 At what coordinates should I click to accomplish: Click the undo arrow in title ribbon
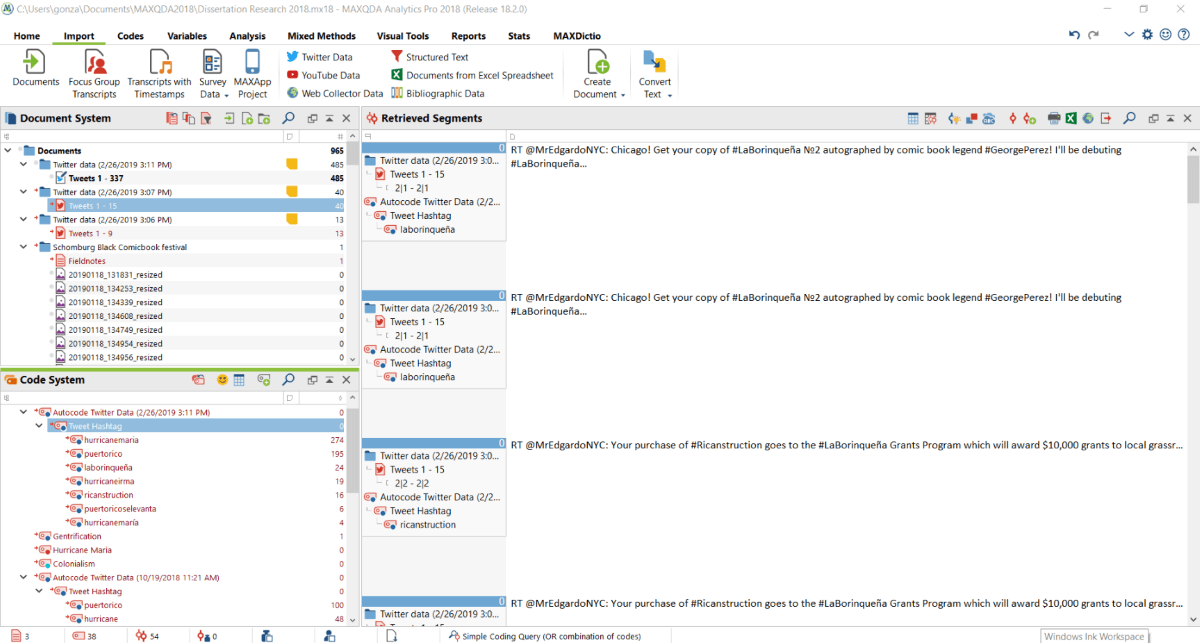(1075, 35)
